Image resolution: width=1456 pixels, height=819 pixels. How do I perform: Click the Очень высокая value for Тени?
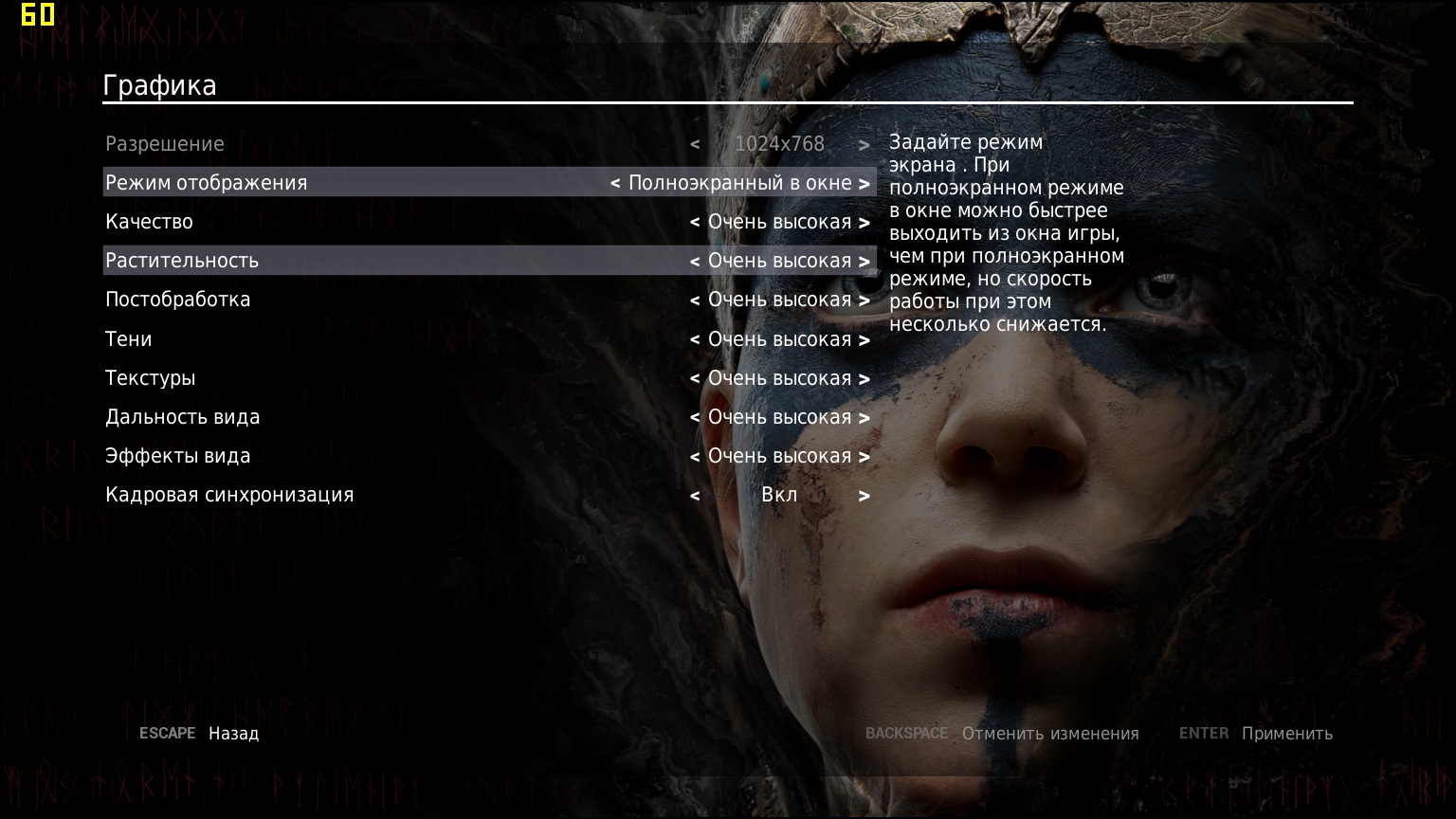click(x=780, y=339)
